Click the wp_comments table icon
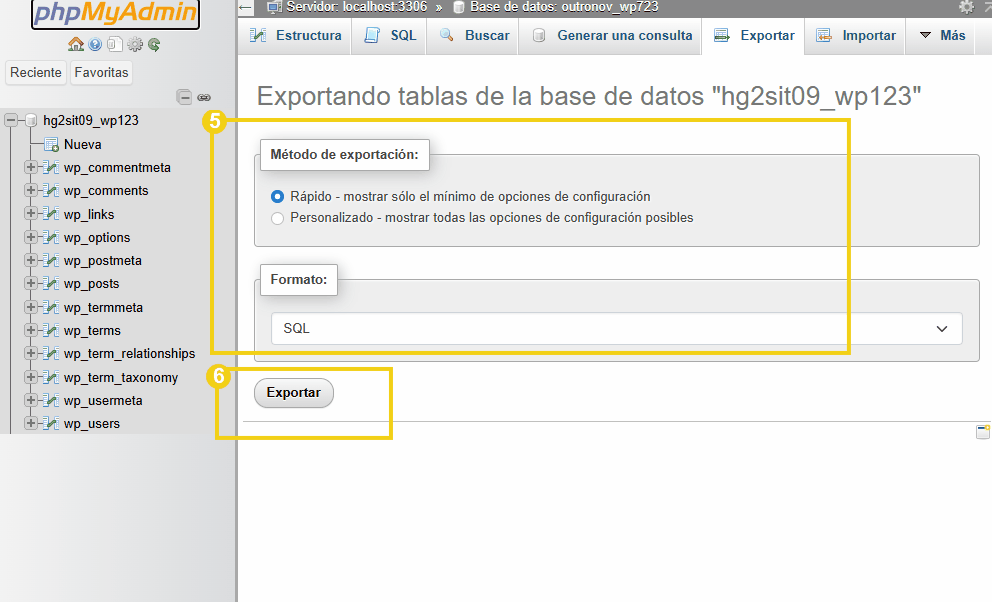 click(51, 190)
